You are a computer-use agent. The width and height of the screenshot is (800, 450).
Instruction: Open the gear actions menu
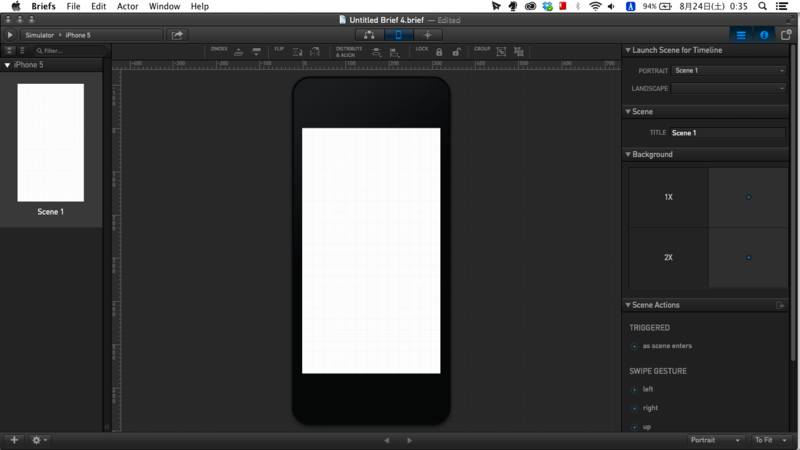pyautogui.click(x=39, y=440)
